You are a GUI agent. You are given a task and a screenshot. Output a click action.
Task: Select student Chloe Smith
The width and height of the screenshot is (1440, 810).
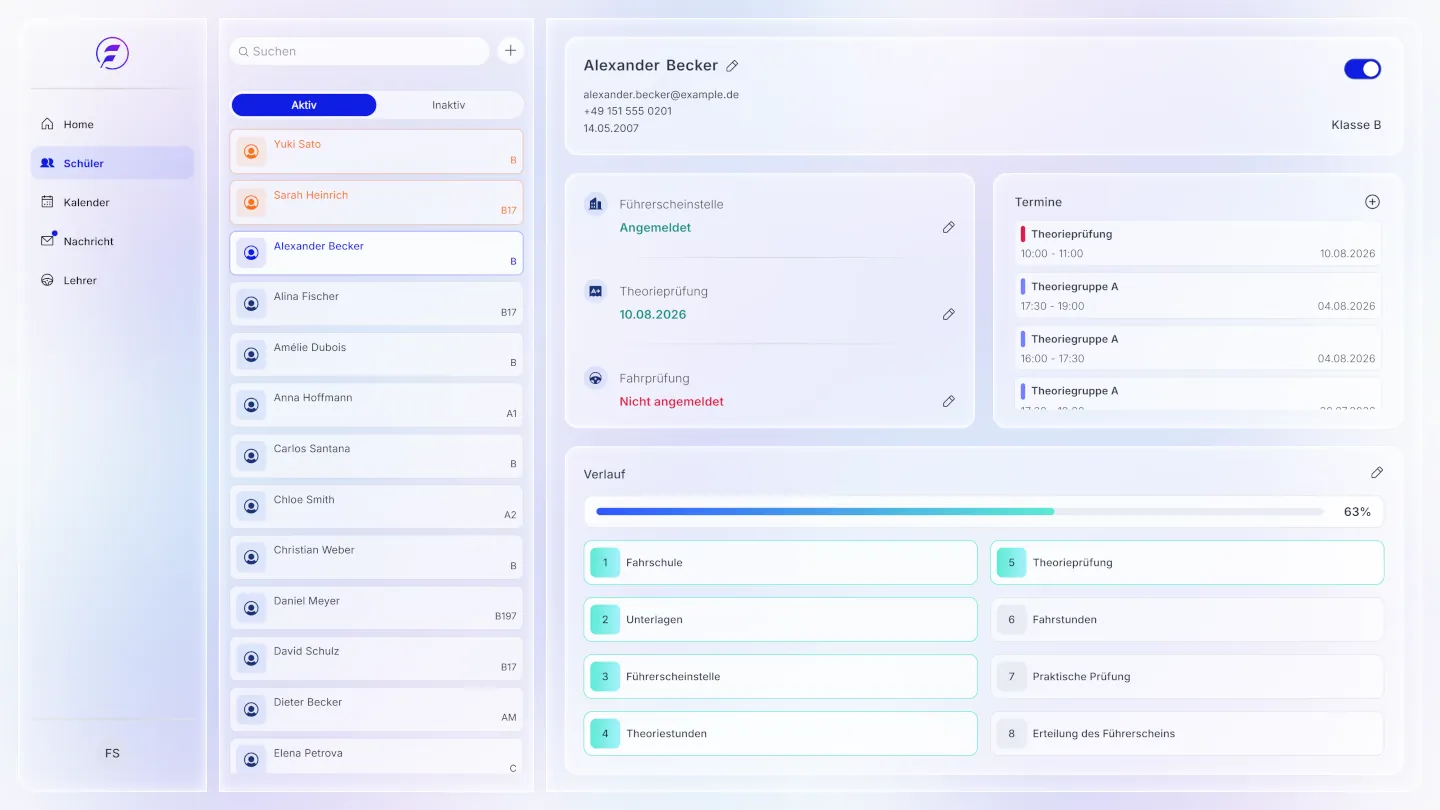(x=376, y=507)
